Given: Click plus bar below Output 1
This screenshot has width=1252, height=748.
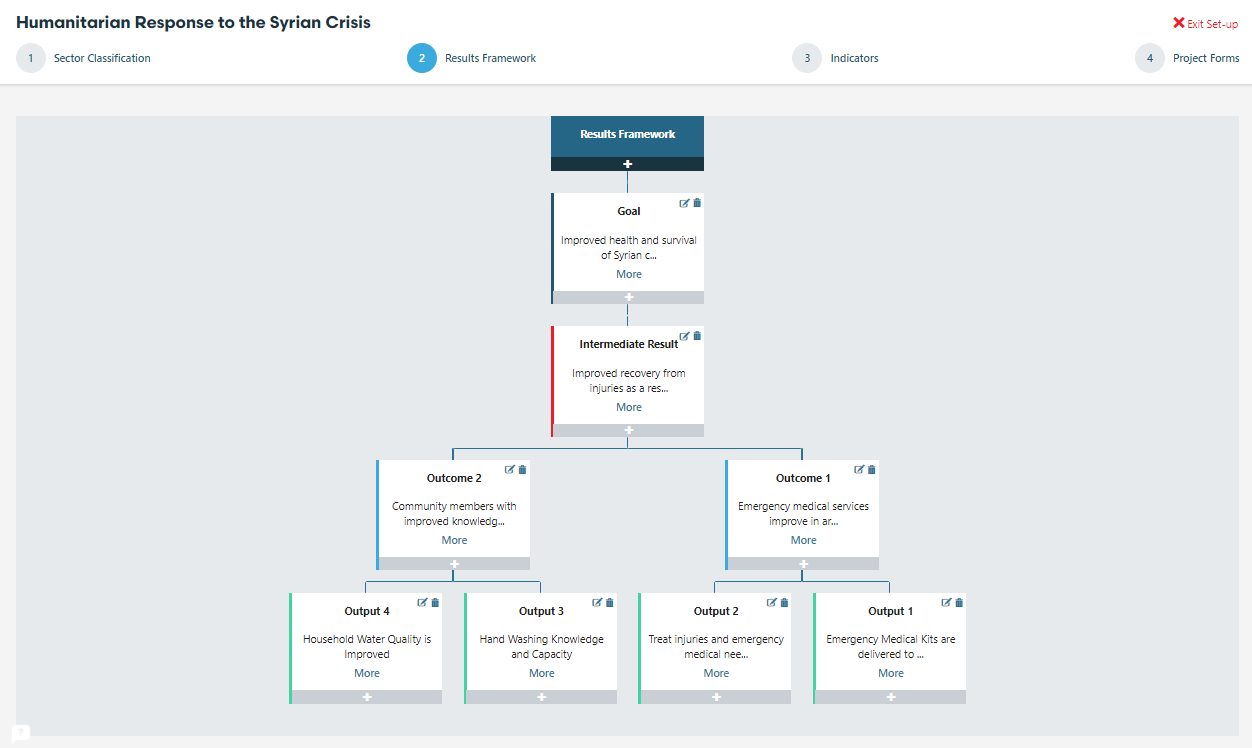Looking at the screenshot, I should tap(890, 697).
